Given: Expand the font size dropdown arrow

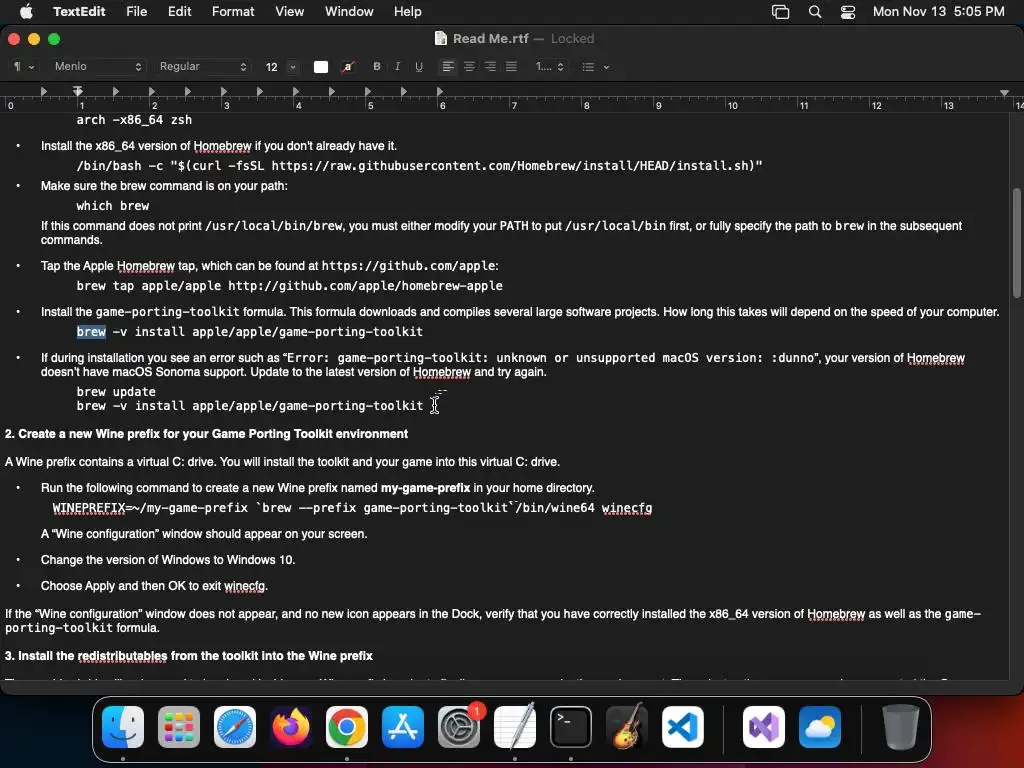Looking at the screenshot, I should point(293,67).
